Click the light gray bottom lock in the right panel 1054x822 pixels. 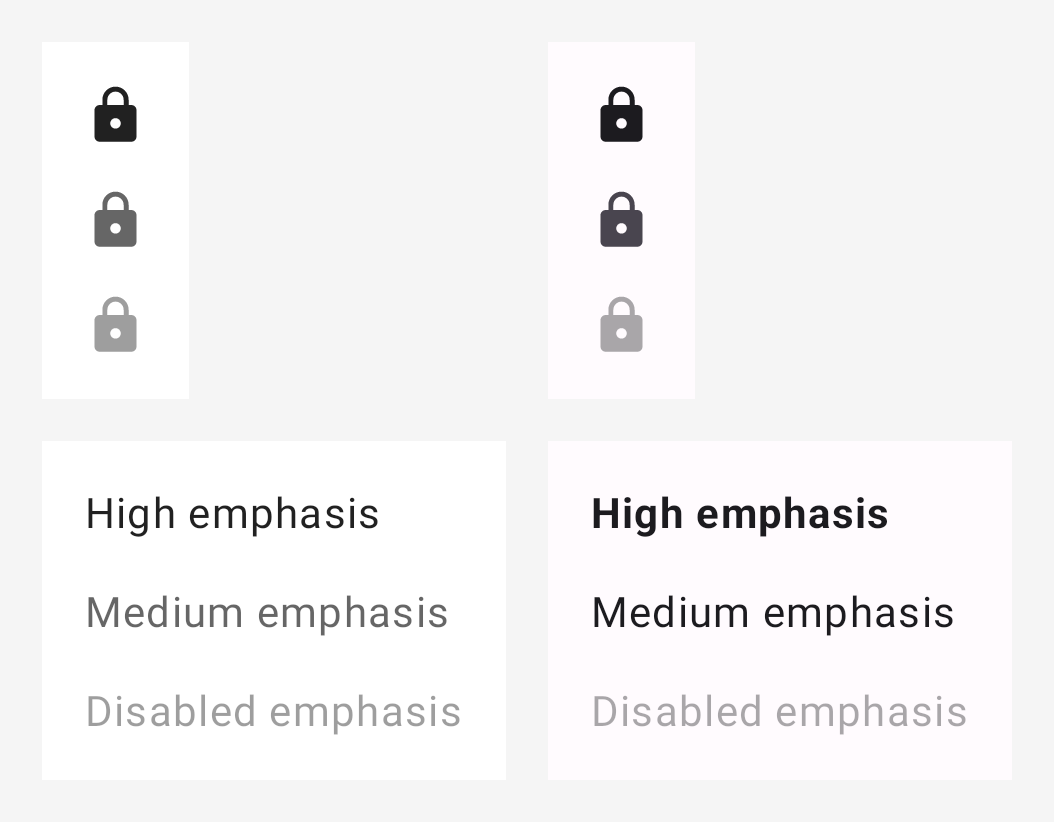621,325
